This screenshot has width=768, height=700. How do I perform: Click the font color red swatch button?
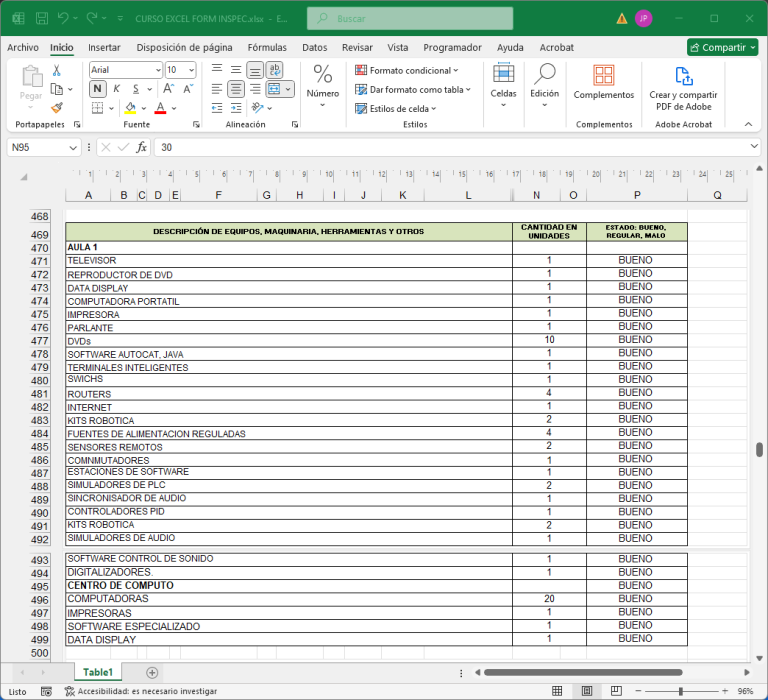(160, 108)
